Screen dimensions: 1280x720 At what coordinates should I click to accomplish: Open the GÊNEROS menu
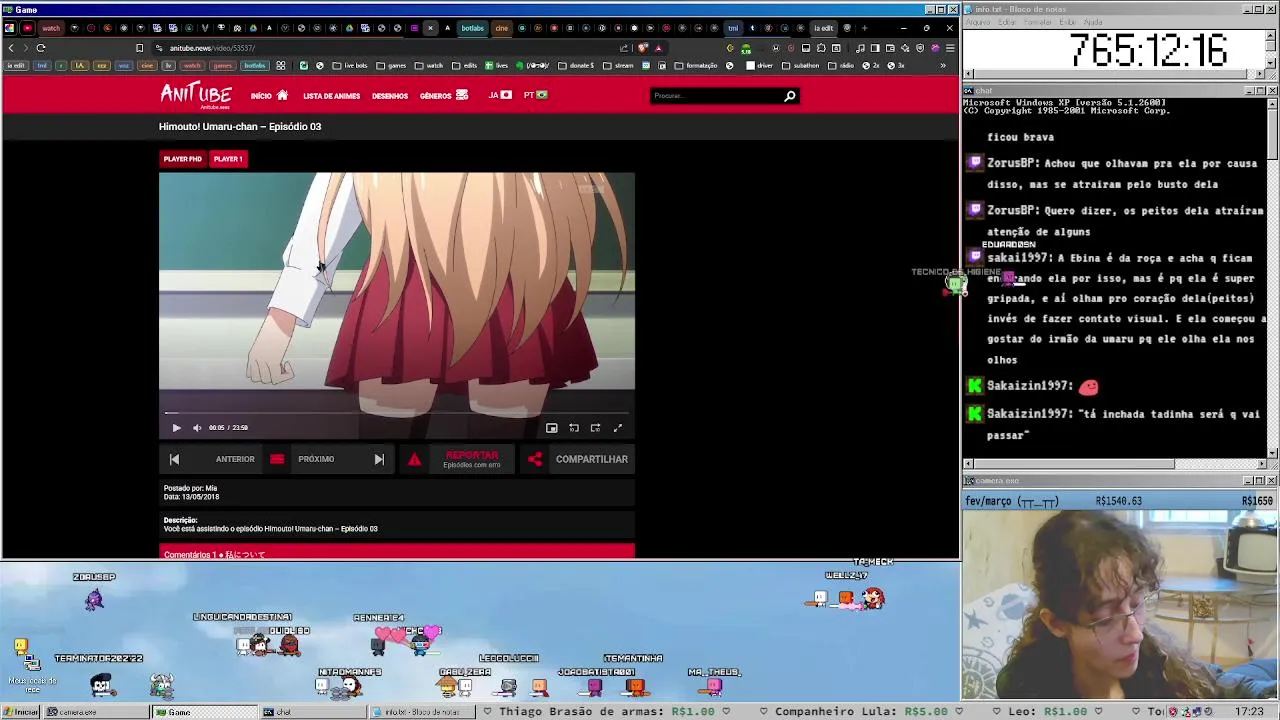pyautogui.click(x=443, y=96)
